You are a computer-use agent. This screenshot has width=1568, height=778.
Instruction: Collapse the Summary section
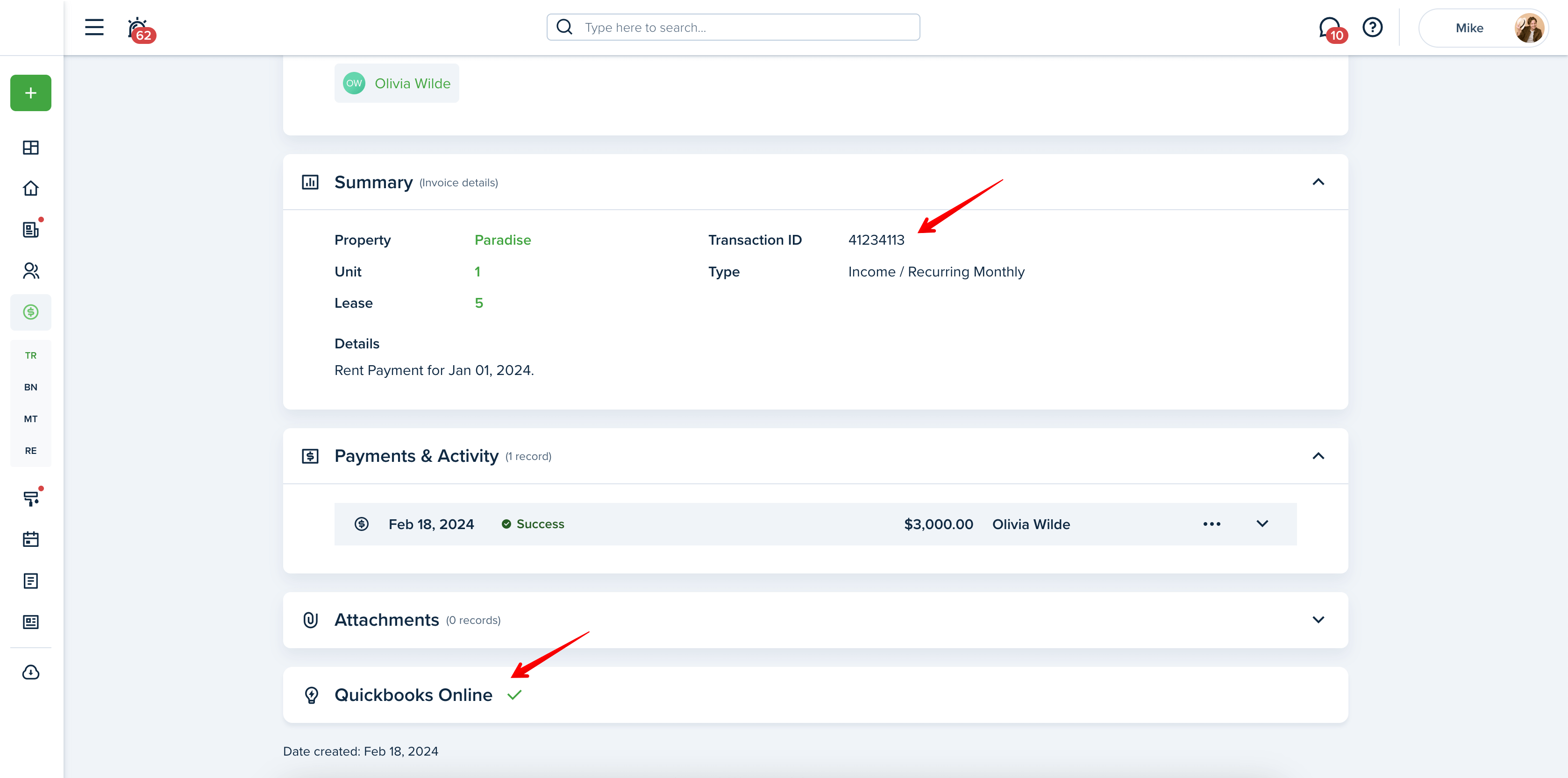click(1319, 182)
